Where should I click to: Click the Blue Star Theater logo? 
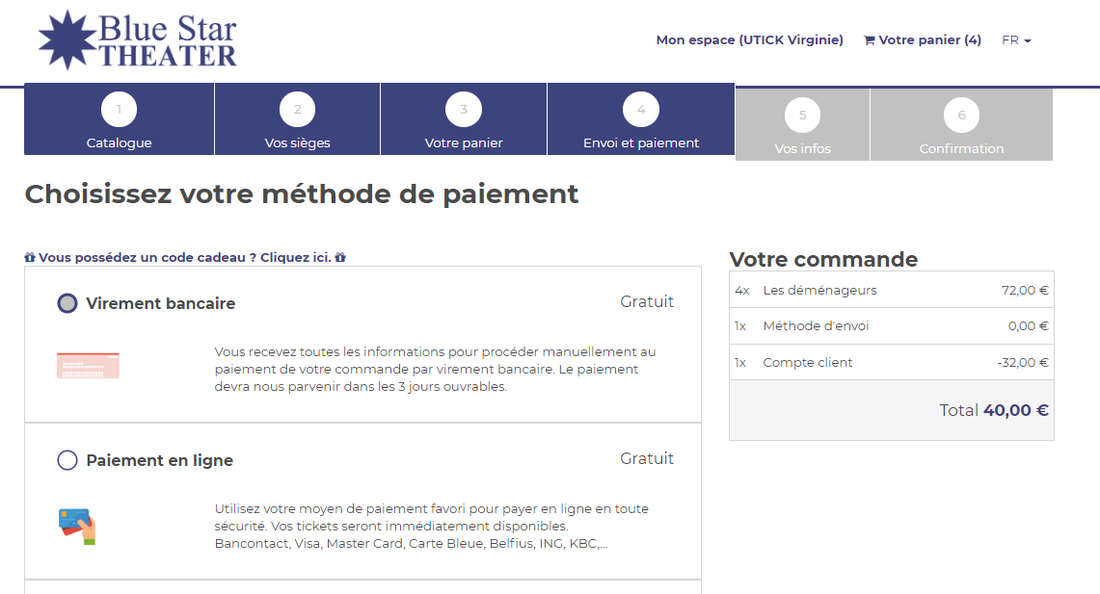137,40
